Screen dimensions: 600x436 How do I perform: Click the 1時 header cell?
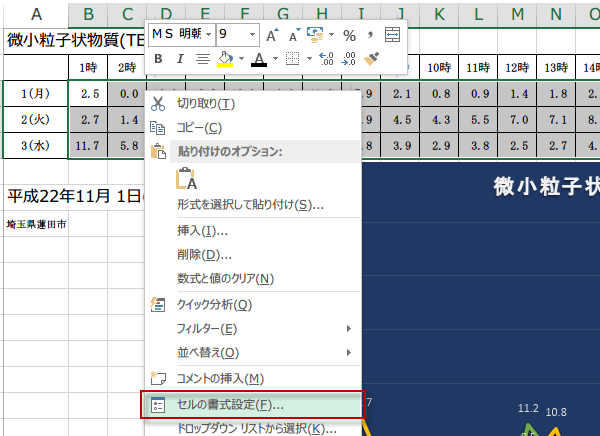point(88,68)
